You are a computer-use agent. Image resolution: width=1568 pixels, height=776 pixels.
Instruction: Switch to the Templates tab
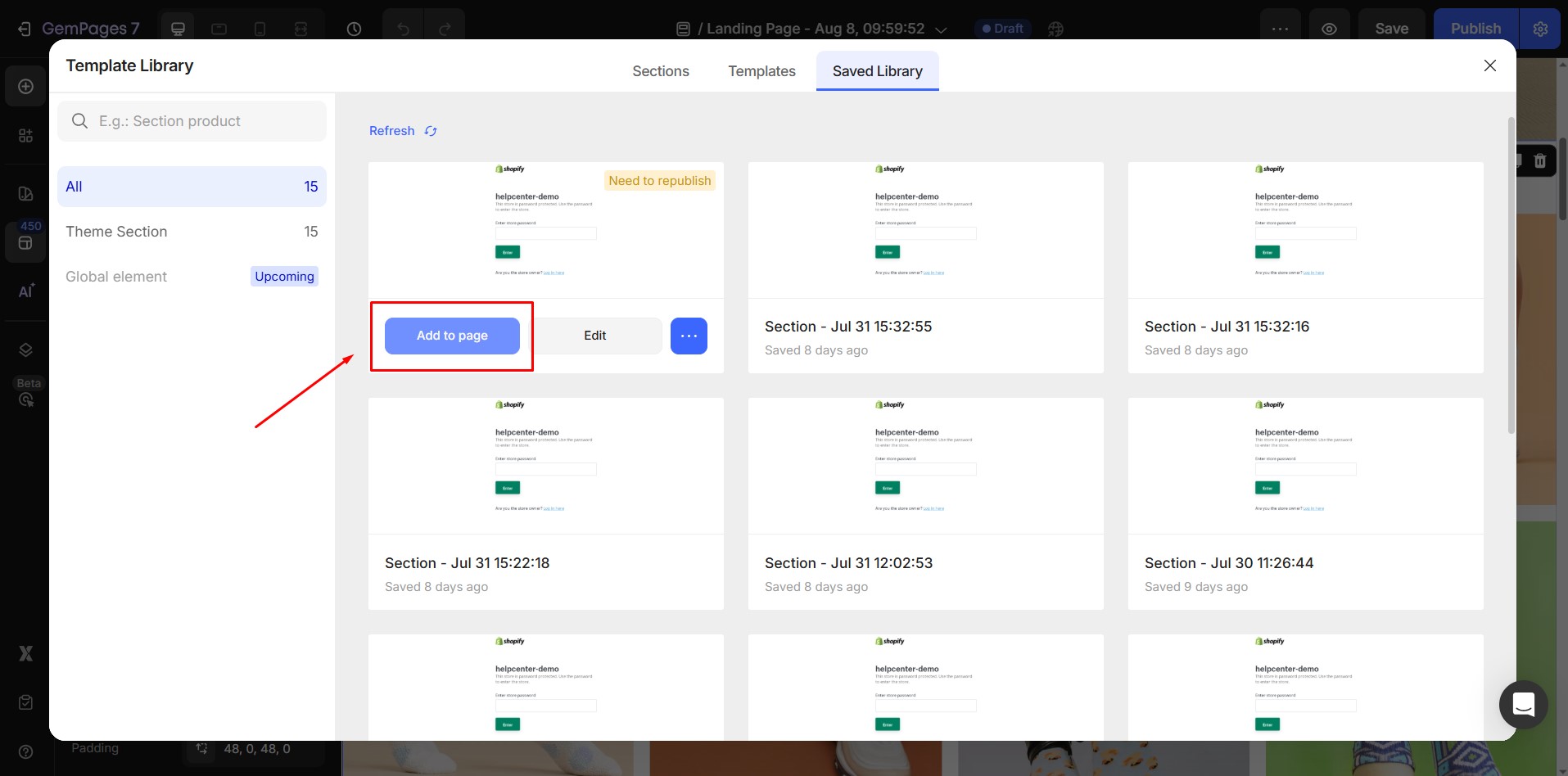pyautogui.click(x=761, y=71)
